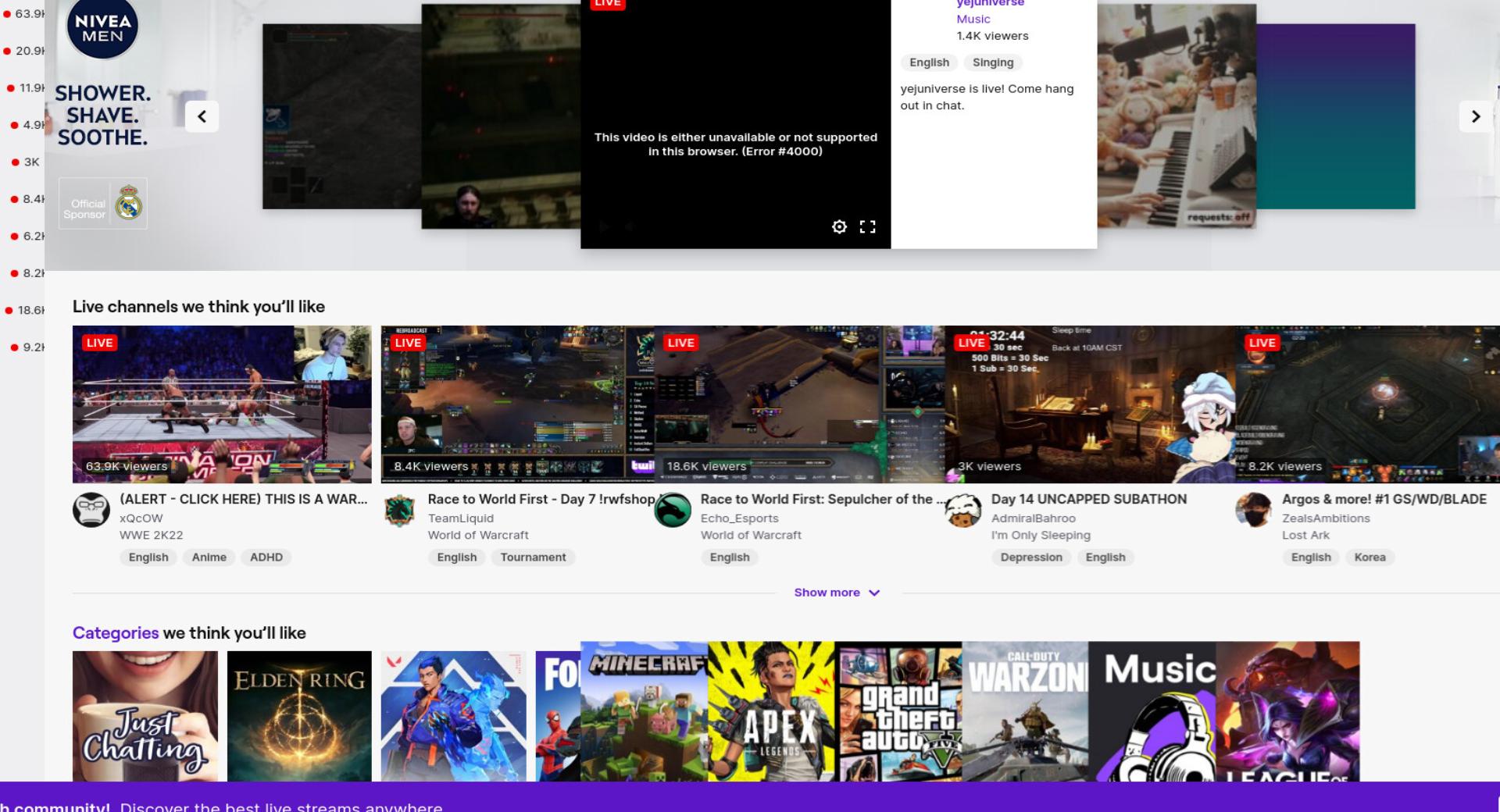This screenshot has width=1500, height=812.
Task: Open ZealsAmbitions channel avatar
Action: (x=1254, y=511)
